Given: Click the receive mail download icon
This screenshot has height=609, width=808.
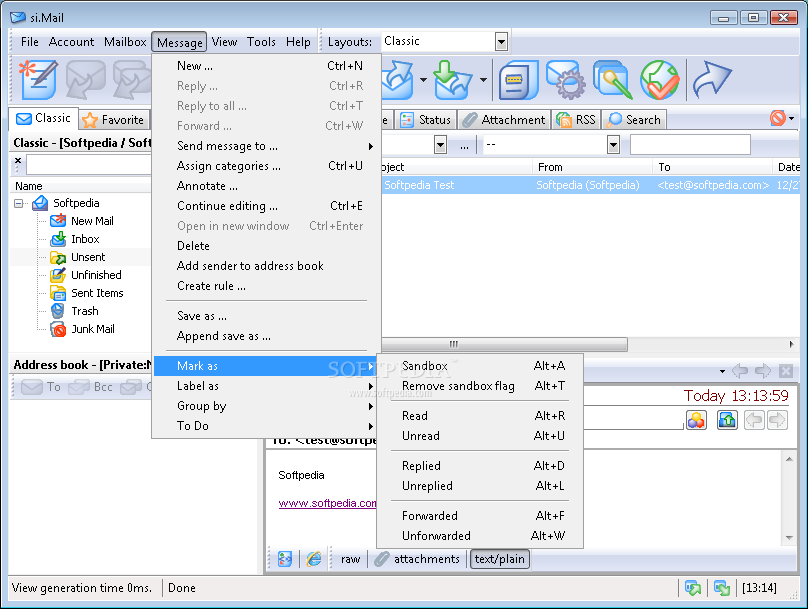Looking at the screenshot, I should [452, 80].
